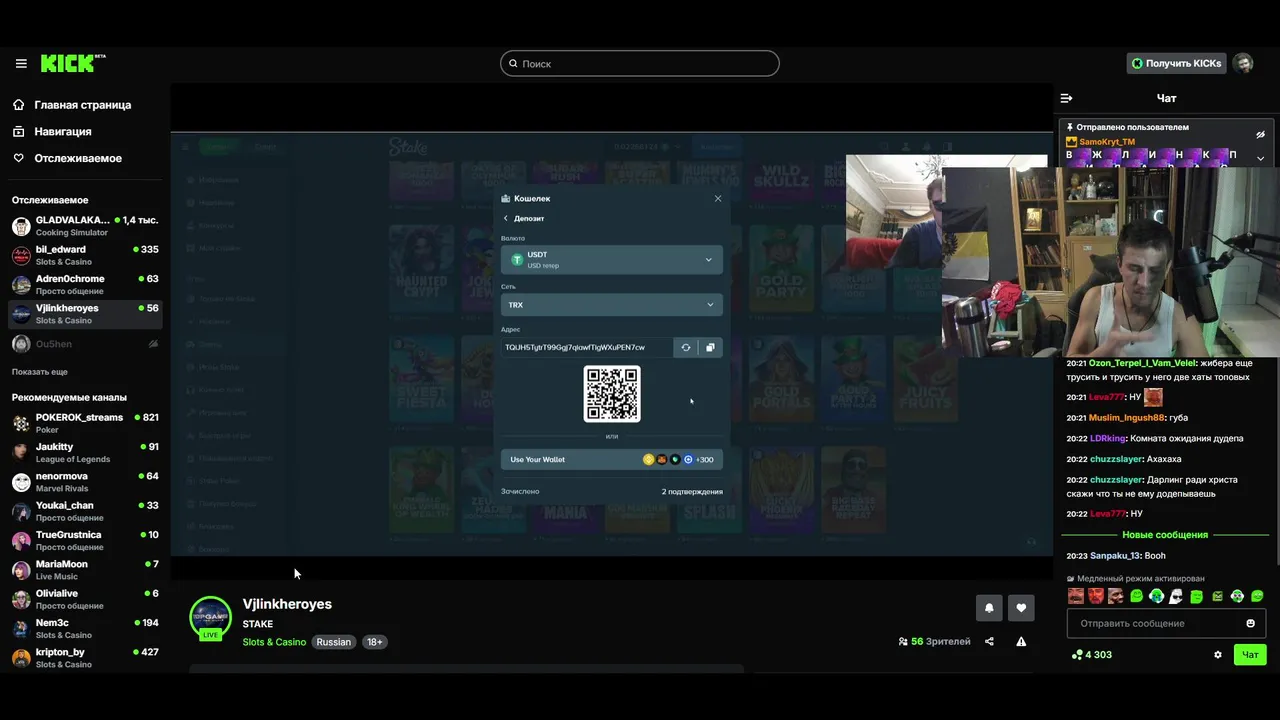Click the refresh address icon in stream
Viewport: 1280px width, 720px height.
[686, 348]
